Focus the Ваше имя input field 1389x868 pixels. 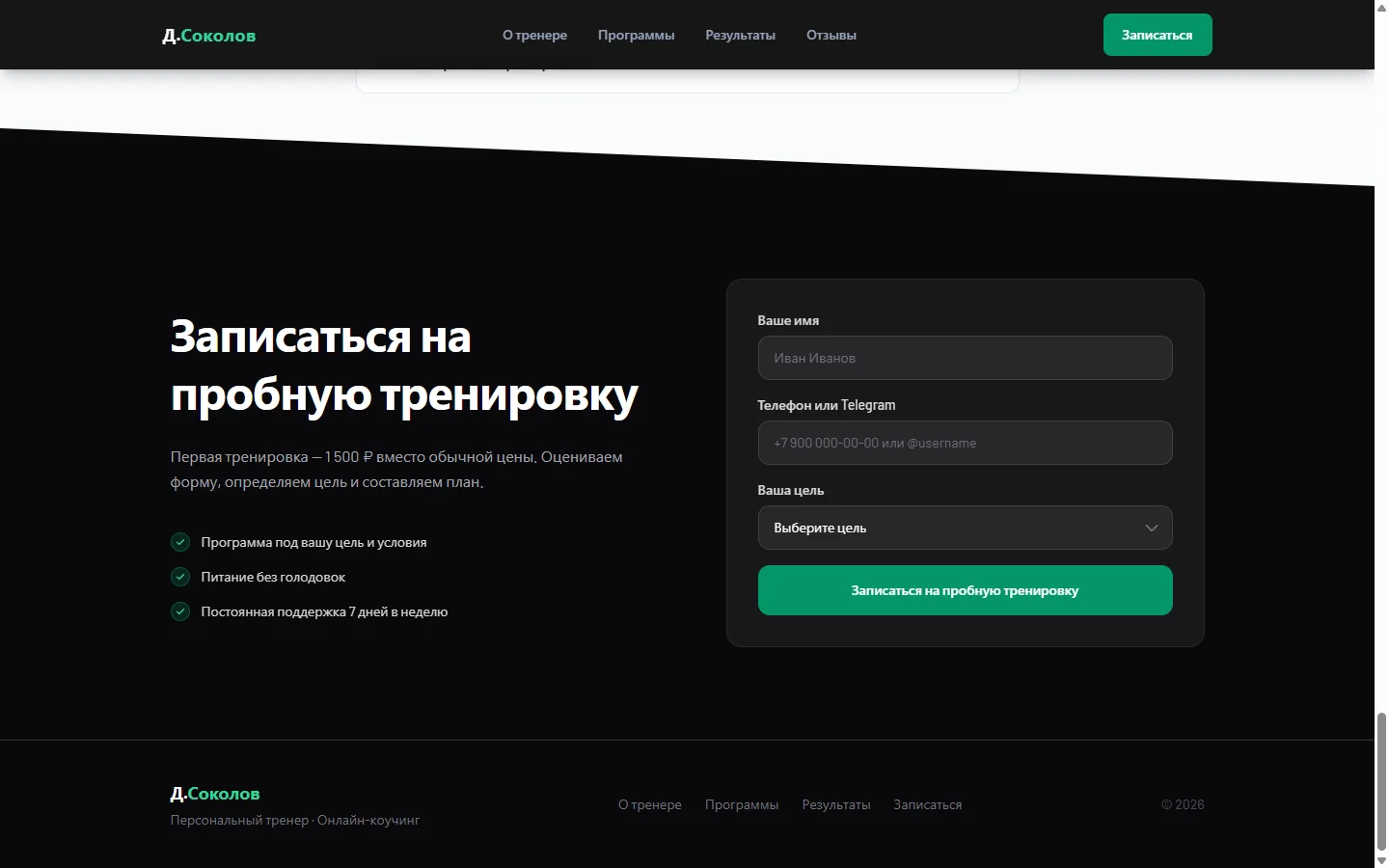(966, 358)
